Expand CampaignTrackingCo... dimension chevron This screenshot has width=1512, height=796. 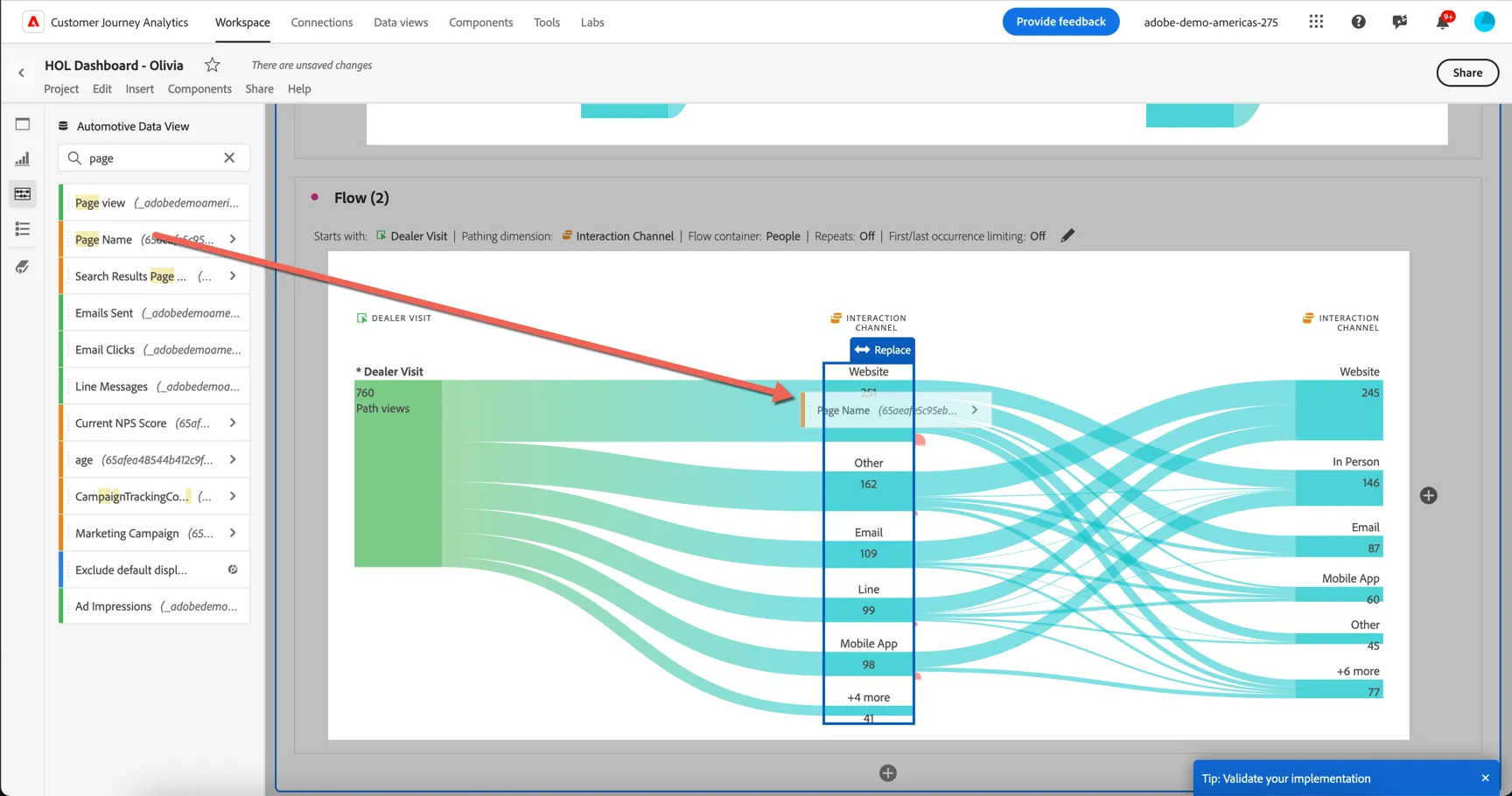(x=233, y=496)
